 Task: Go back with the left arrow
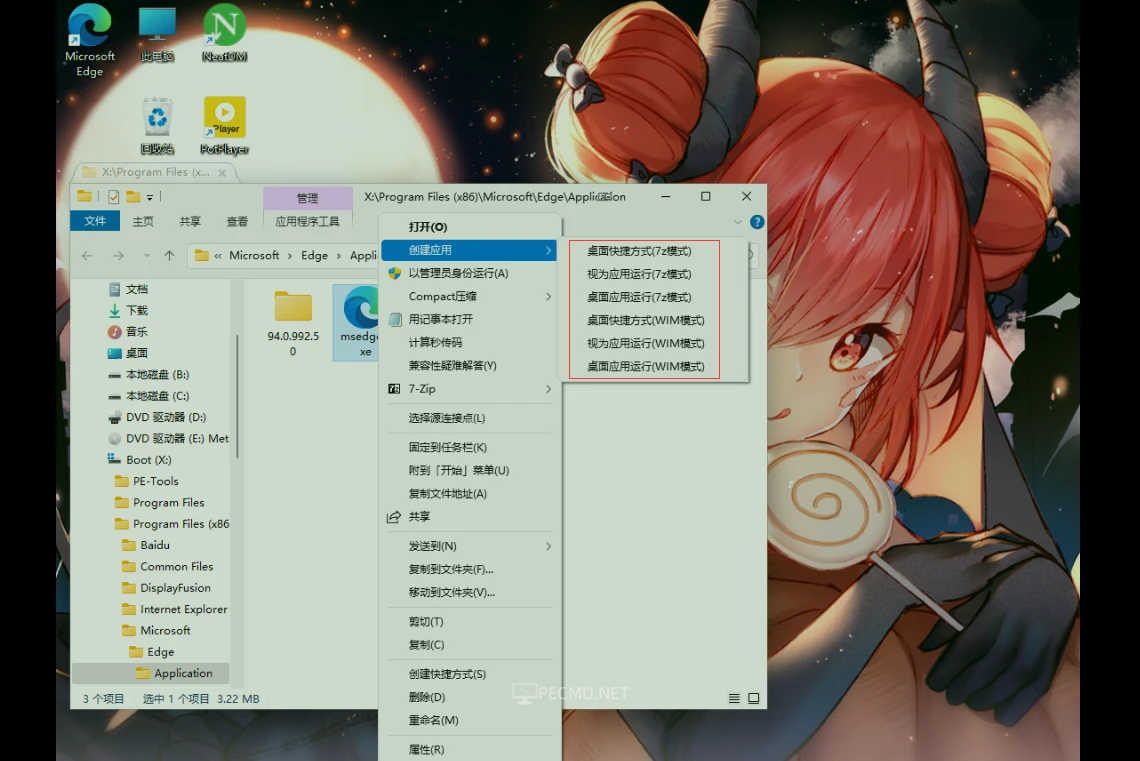tap(87, 256)
